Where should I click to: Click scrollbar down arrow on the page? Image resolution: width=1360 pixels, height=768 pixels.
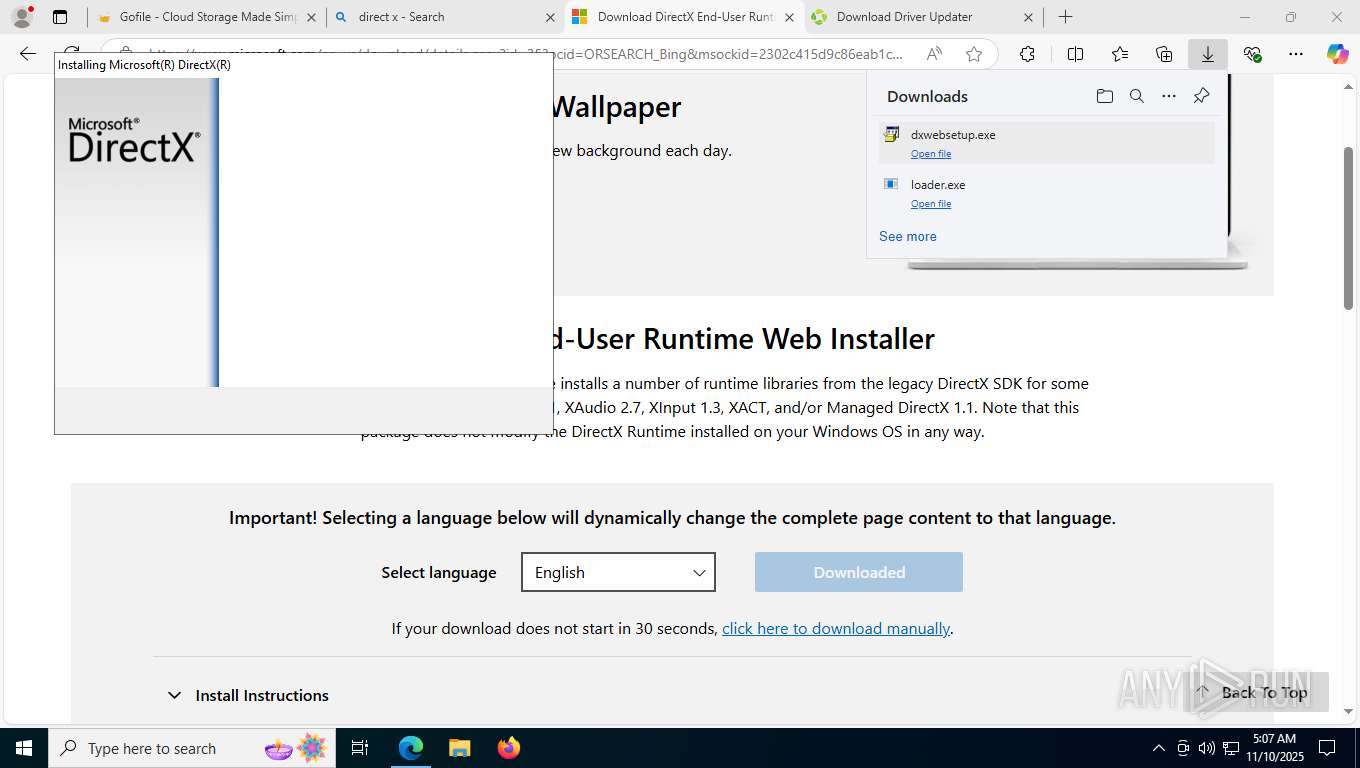tap(1348, 711)
